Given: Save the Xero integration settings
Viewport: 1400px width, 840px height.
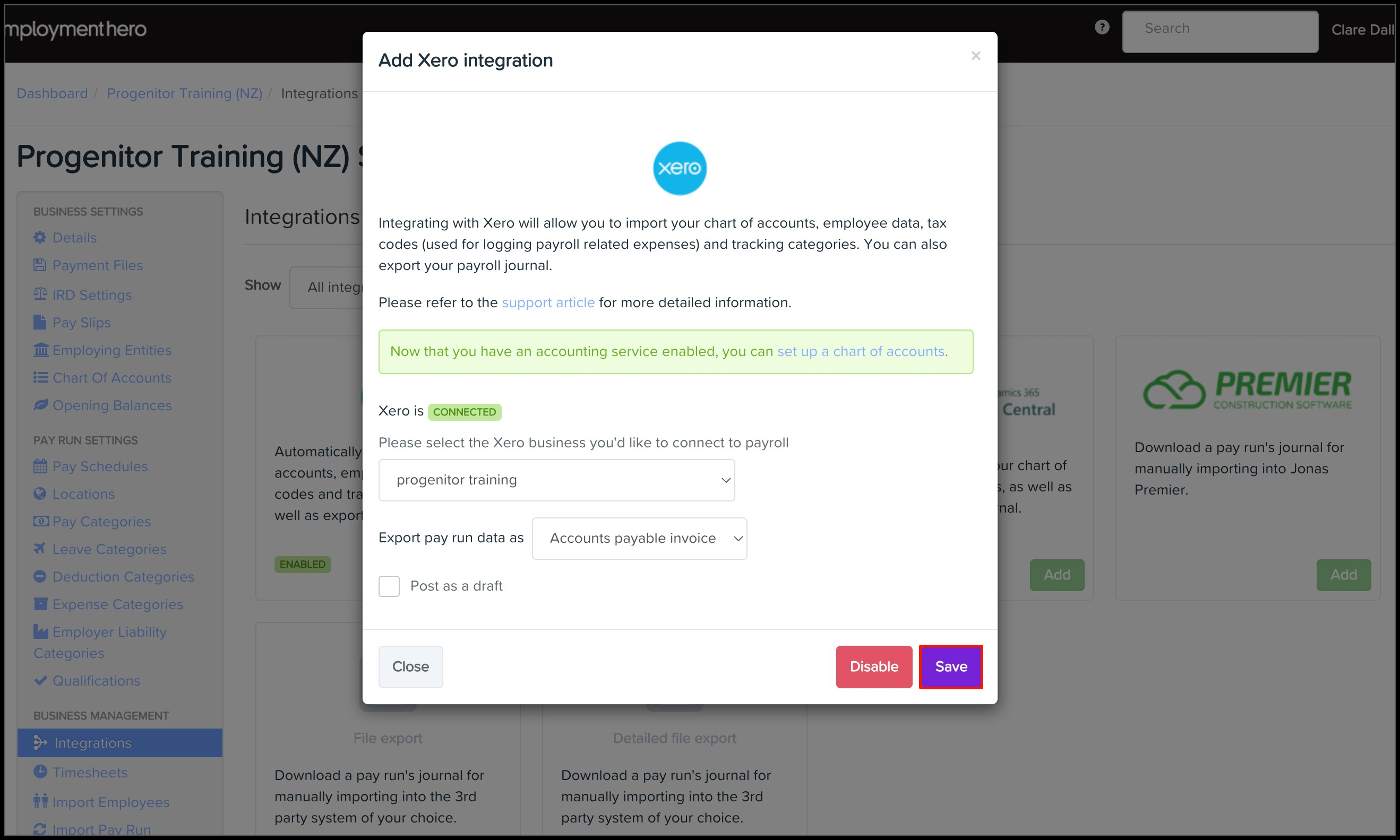Looking at the screenshot, I should click(950, 667).
